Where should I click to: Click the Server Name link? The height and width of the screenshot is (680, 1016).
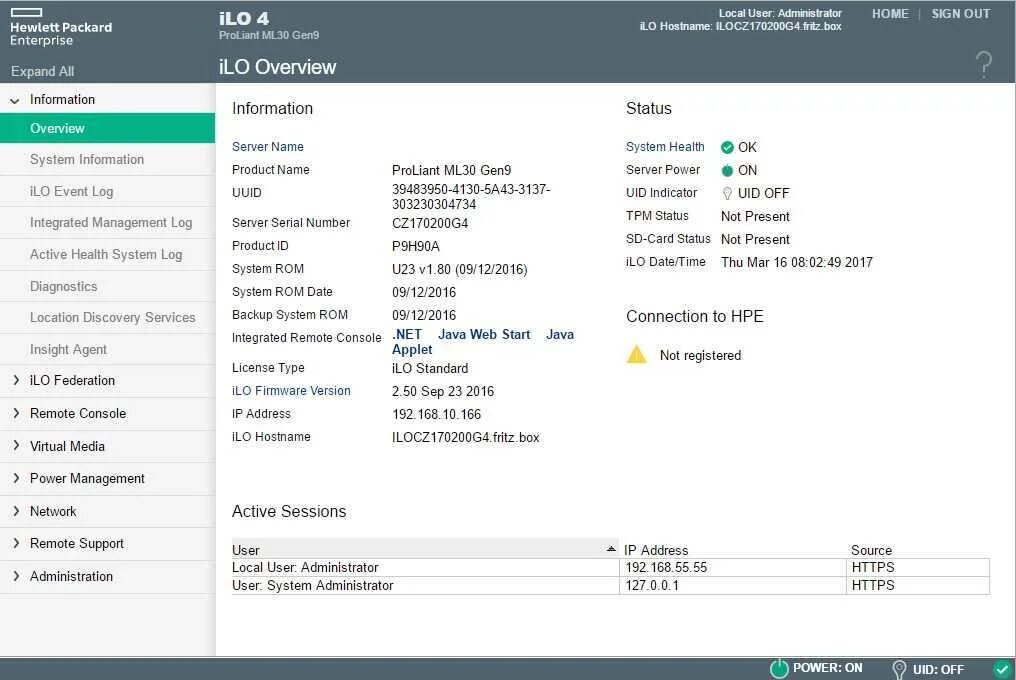268,147
